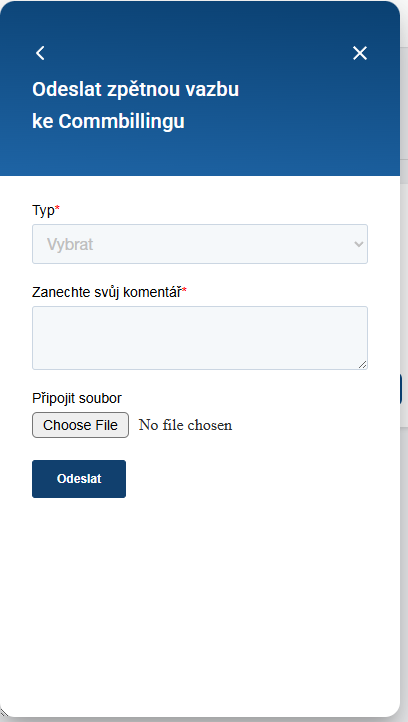Click the chevron arrow in Typ select
408x722 pixels.
(x=359, y=245)
